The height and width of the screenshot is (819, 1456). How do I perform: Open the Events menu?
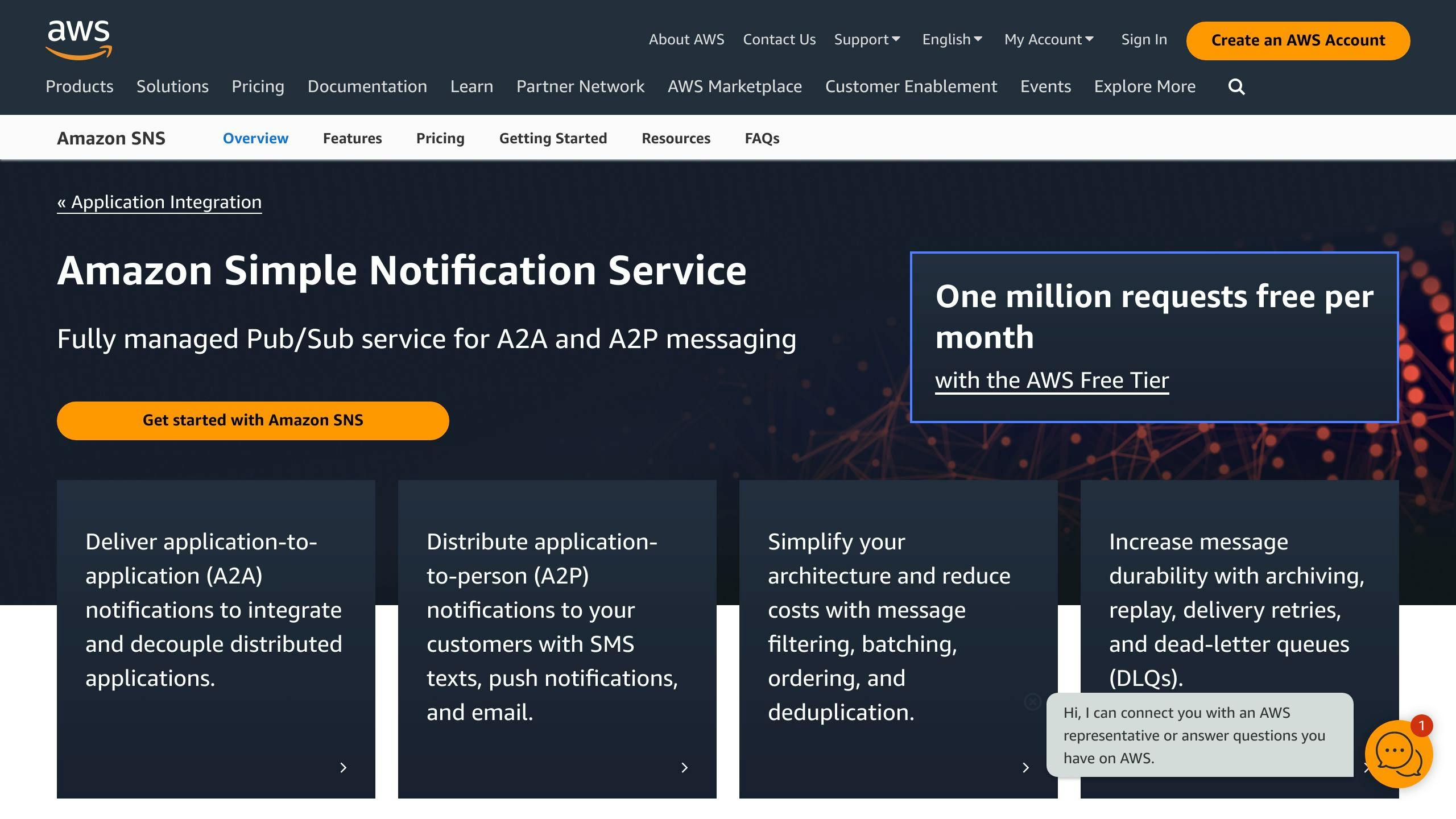(1045, 86)
